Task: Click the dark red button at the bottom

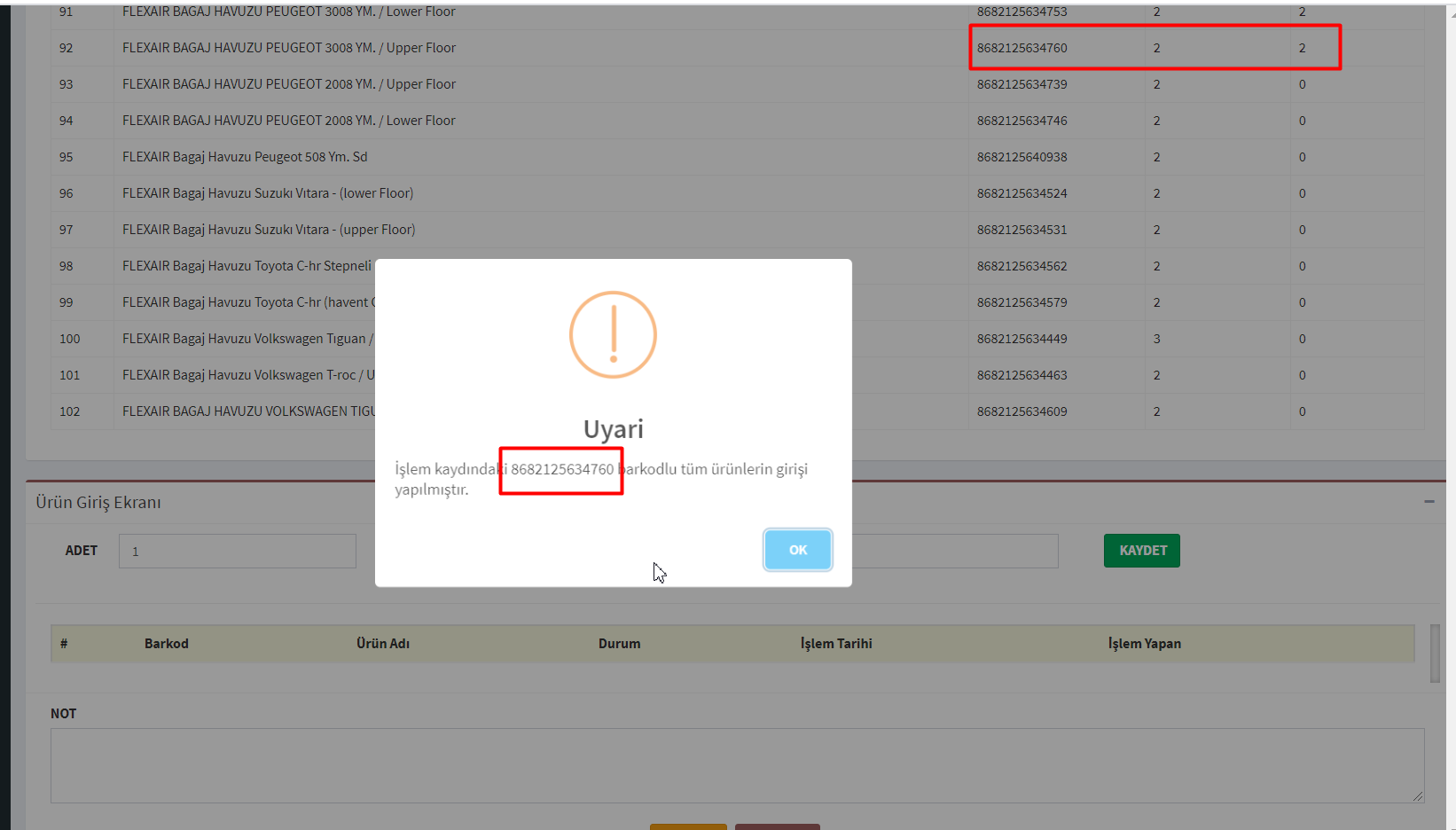Action: click(777, 826)
